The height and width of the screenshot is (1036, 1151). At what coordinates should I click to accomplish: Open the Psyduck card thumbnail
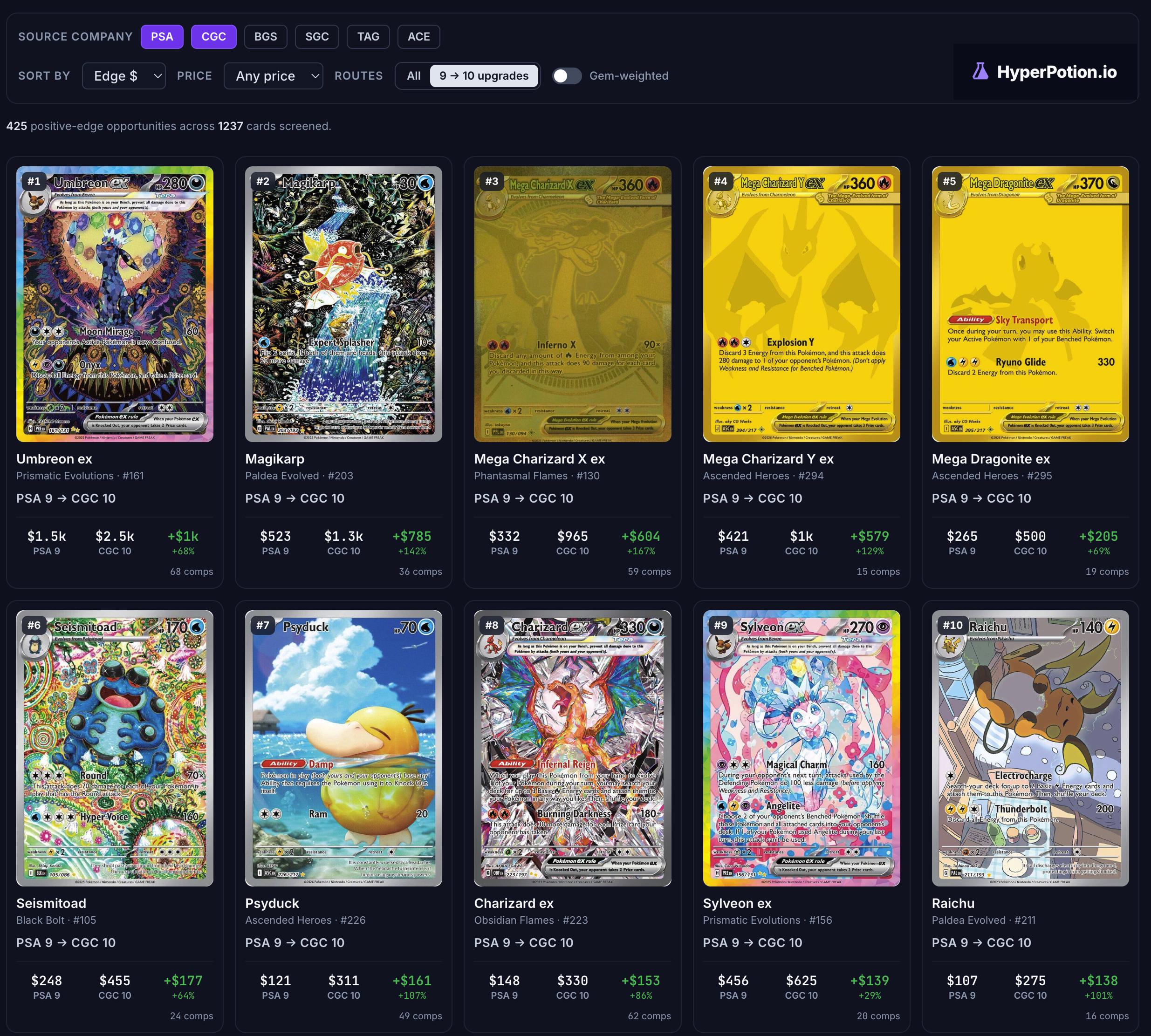pyautogui.click(x=343, y=748)
